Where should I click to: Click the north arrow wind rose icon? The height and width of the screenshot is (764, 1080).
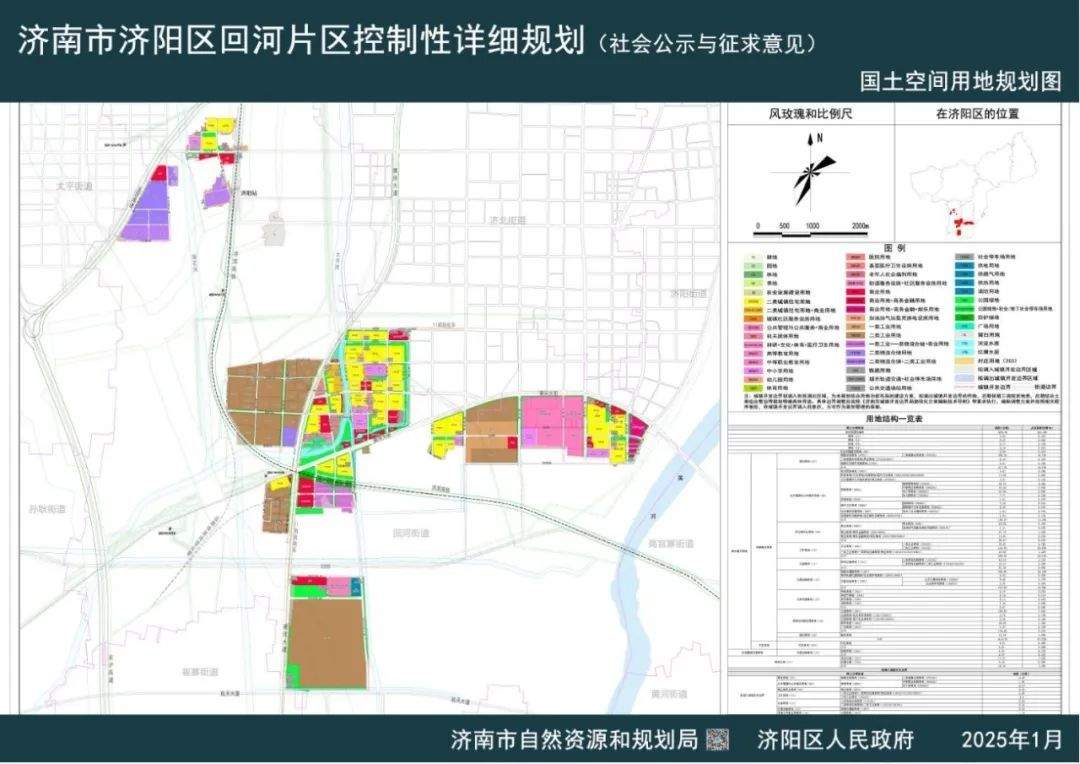coord(808,170)
